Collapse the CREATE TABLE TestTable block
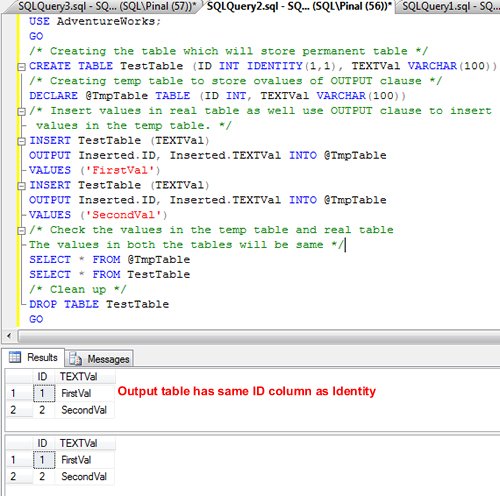 pos(21,67)
